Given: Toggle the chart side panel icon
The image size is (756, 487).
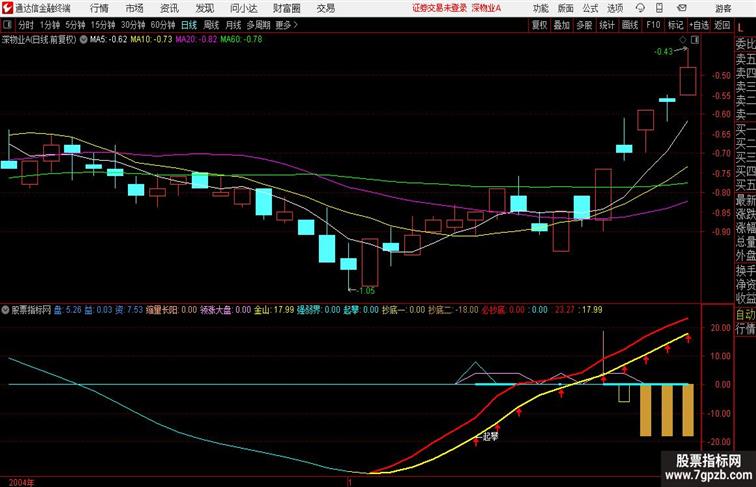Looking at the screenshot, I should pyautogui.click(x=695, y=40).
